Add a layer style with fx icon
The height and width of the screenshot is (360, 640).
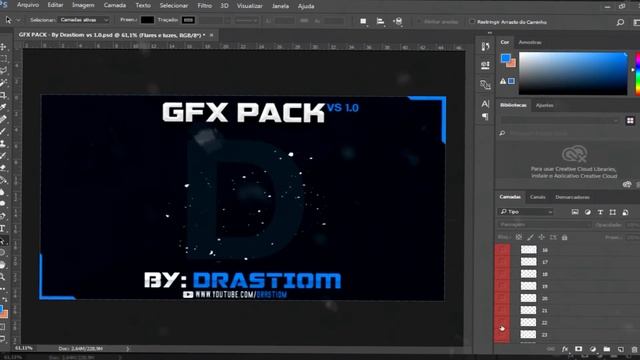coord(565,349)
